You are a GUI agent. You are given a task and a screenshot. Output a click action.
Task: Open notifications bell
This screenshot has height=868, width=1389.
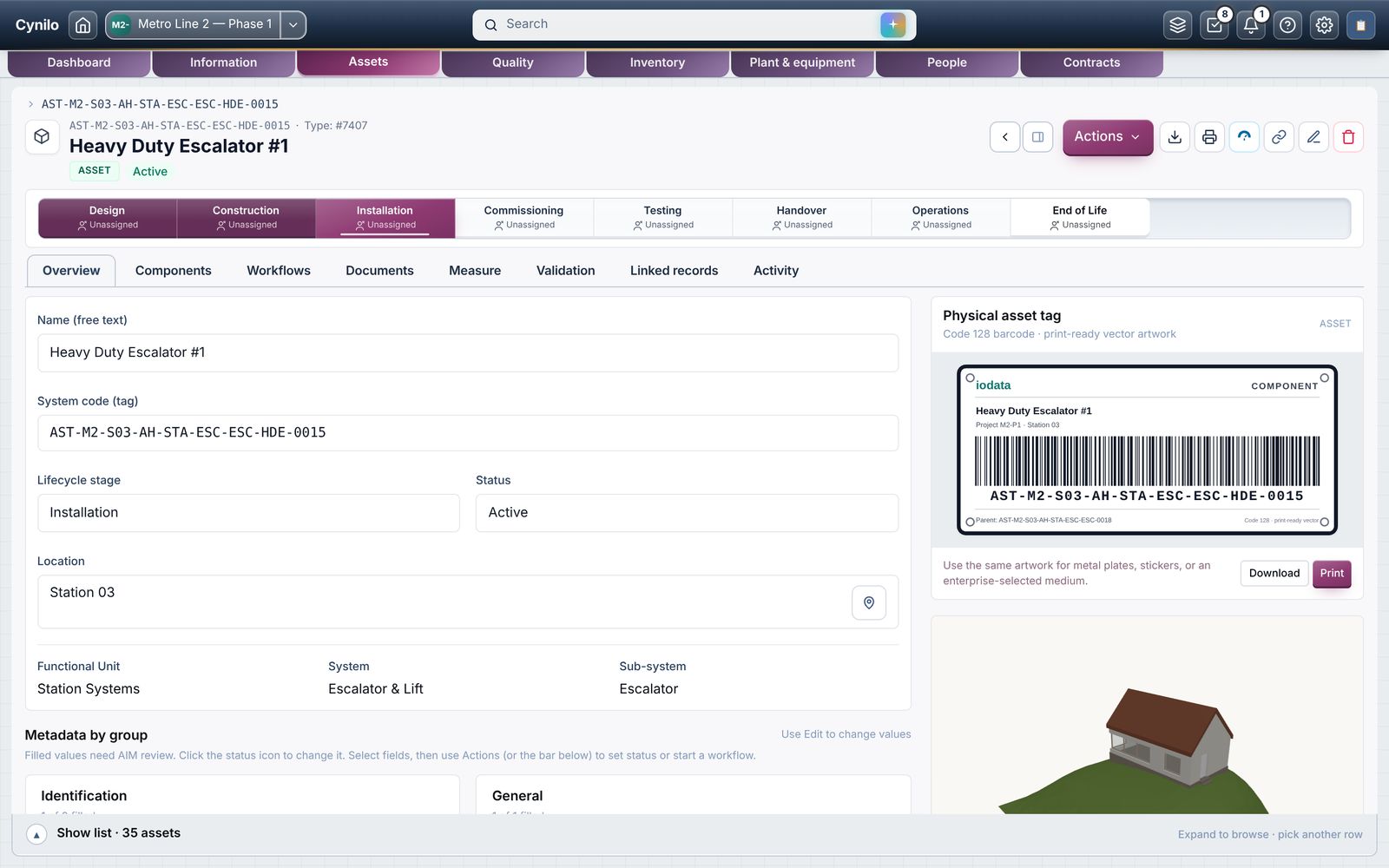click(x=1251, y=25)
